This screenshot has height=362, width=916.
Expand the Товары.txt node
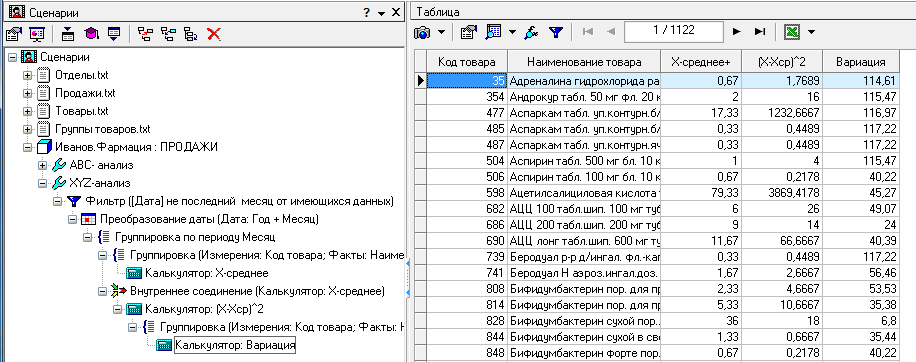coord(27,112)
